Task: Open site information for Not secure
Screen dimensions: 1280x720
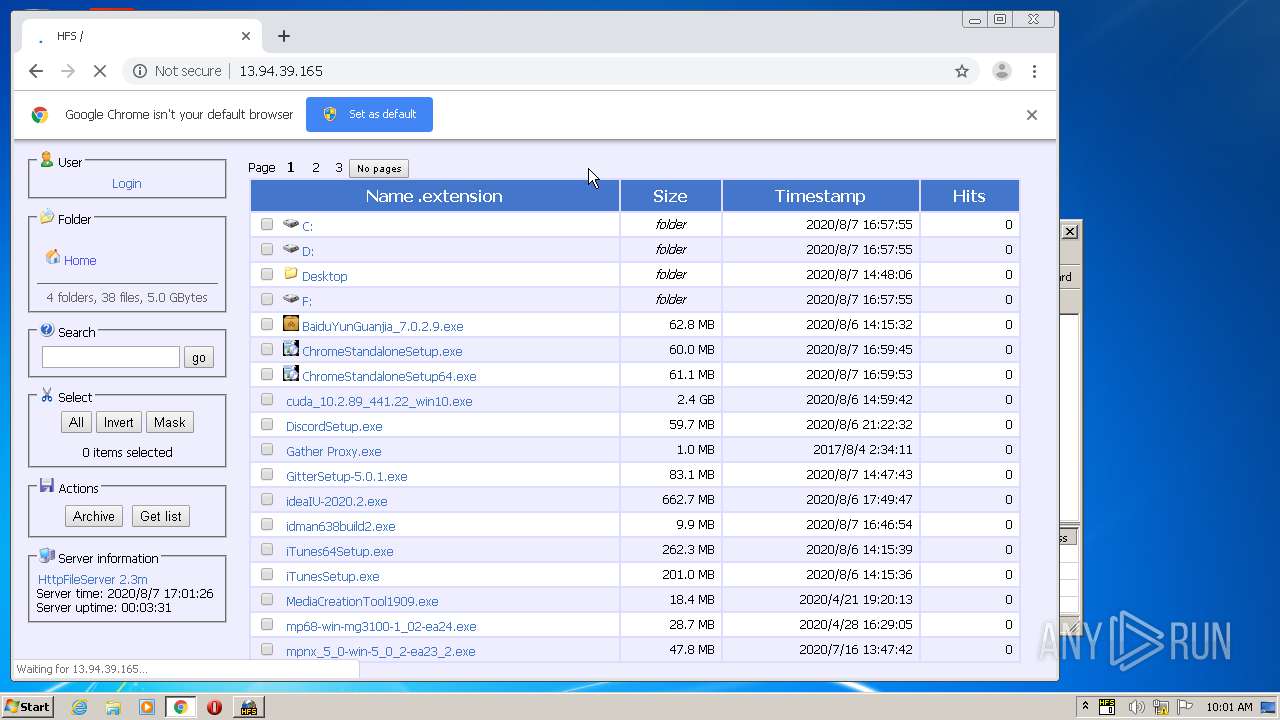Action: pos(180,71)
